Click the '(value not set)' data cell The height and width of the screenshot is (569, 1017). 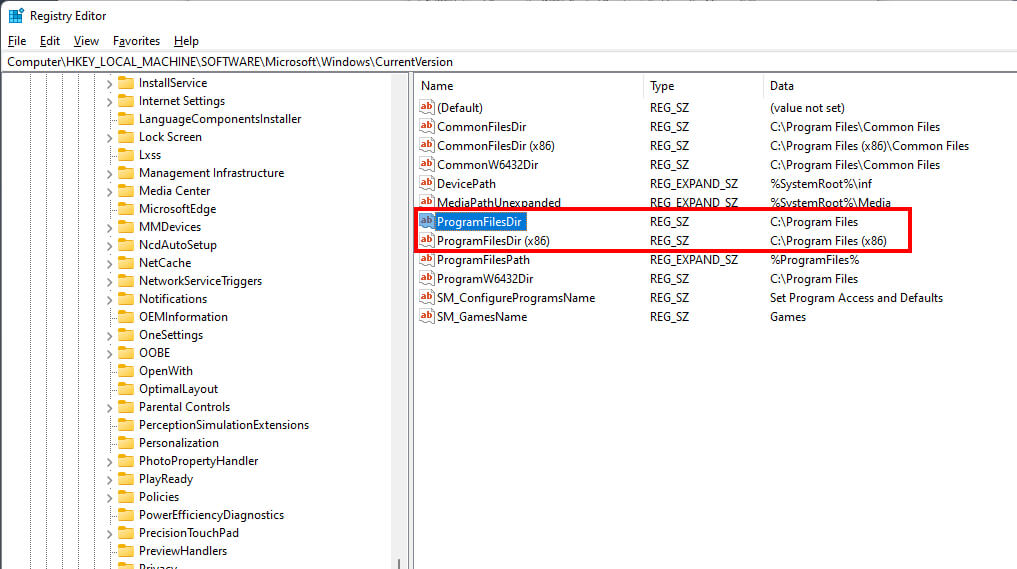tap(808, 108)
